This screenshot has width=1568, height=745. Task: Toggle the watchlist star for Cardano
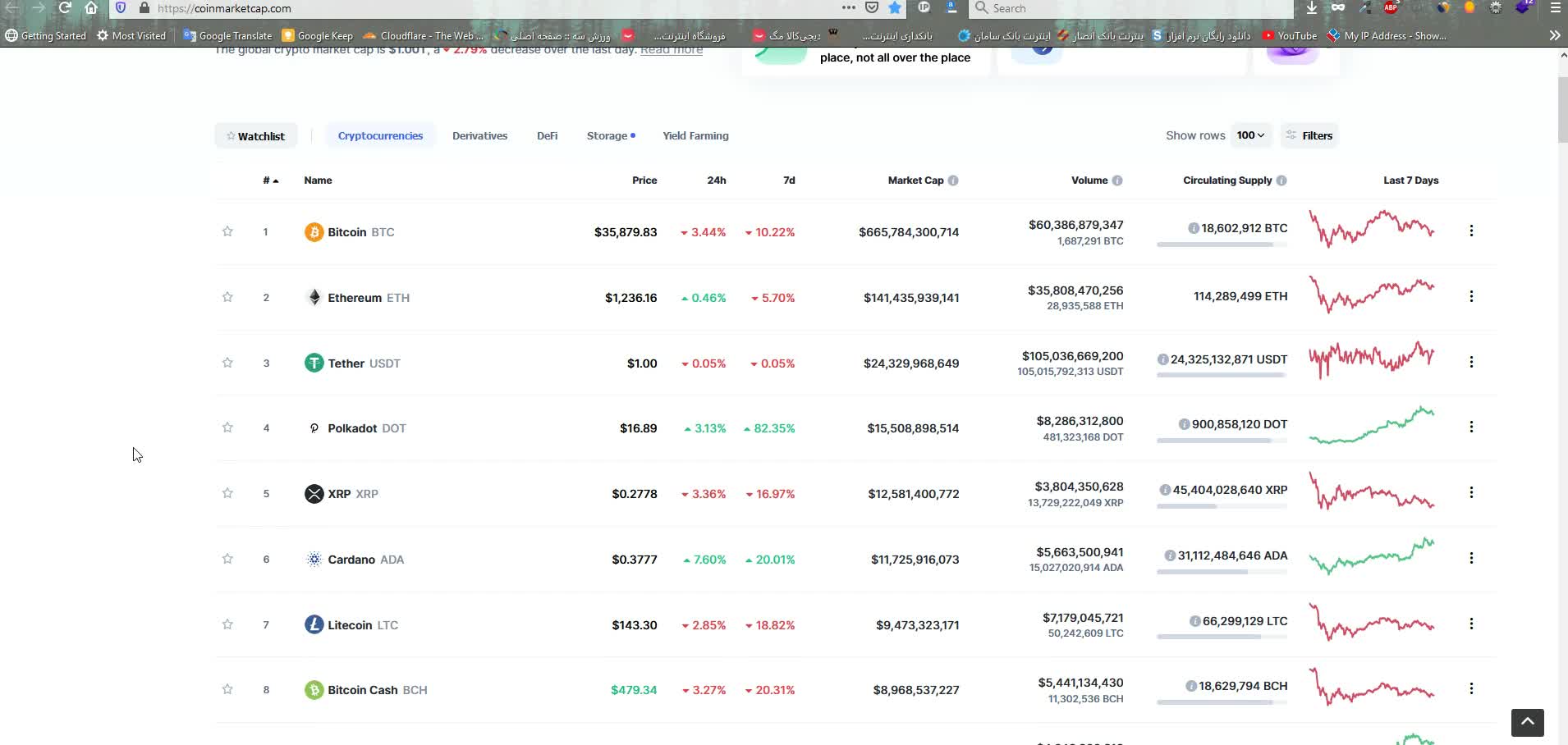click(227, 559)
